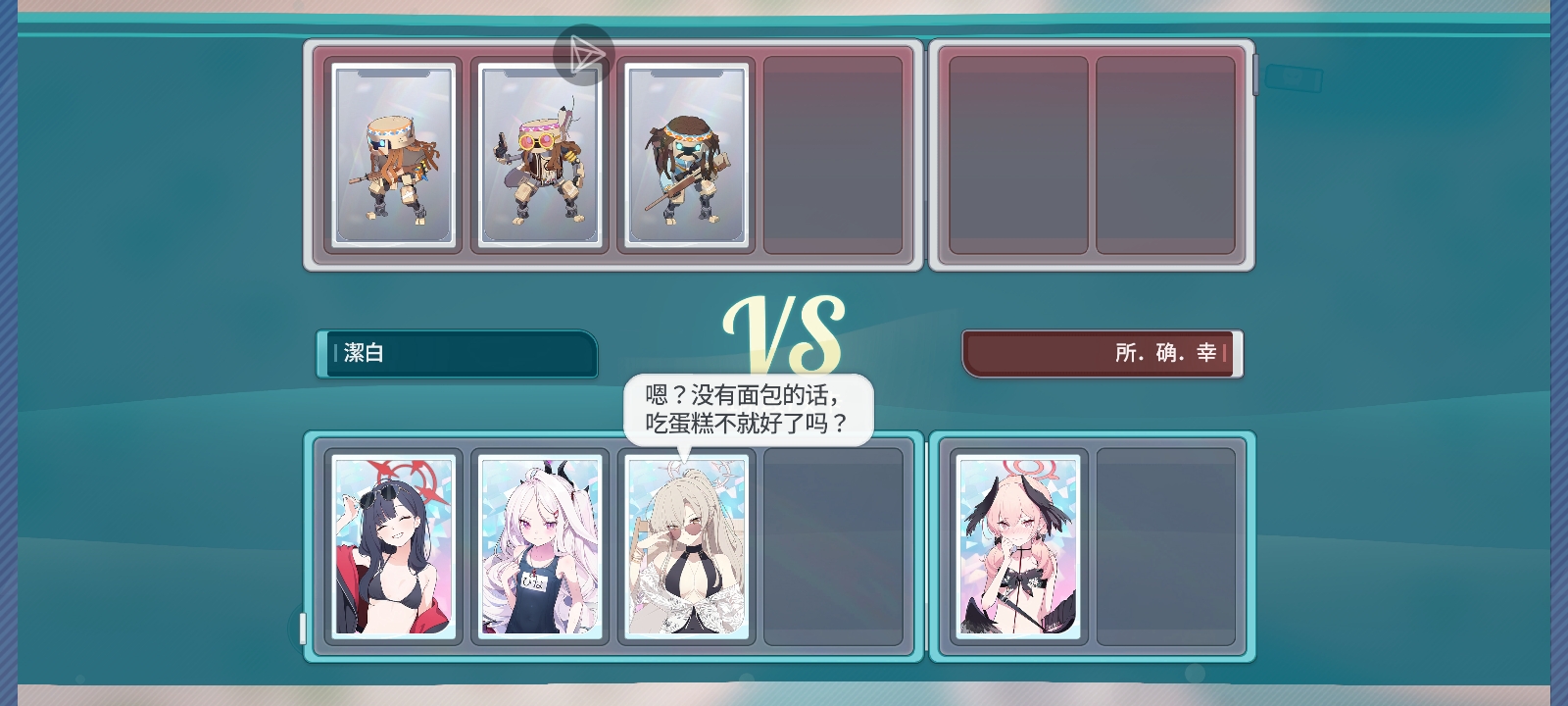The height and width of the screenshot is (706, 1568).
Task: Click the small white tab left of player team panel
Action: tap(303, 629)
